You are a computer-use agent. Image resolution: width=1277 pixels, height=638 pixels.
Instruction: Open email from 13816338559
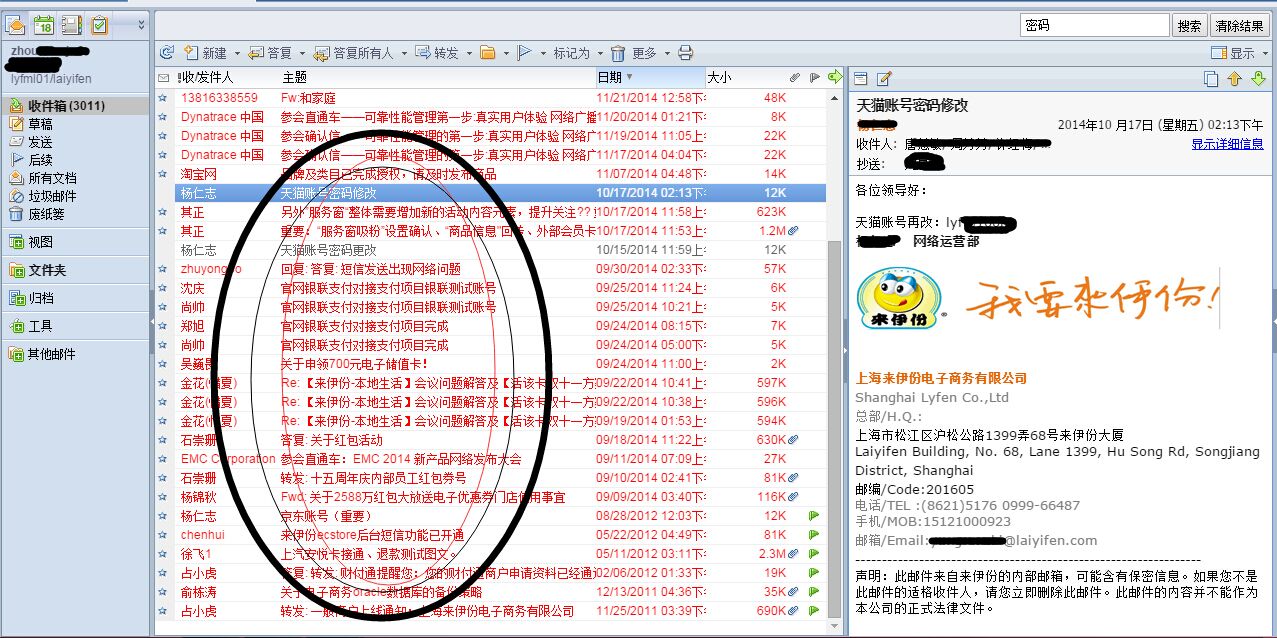(491, 98)
